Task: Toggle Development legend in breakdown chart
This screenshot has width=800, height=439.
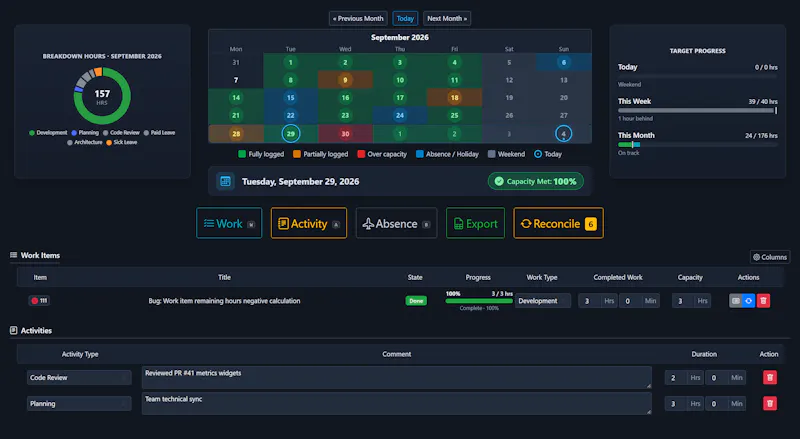Action: tap(48, 133)
